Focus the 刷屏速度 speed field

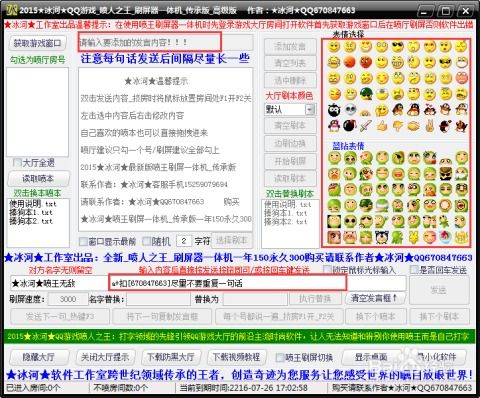coord(68,299)
